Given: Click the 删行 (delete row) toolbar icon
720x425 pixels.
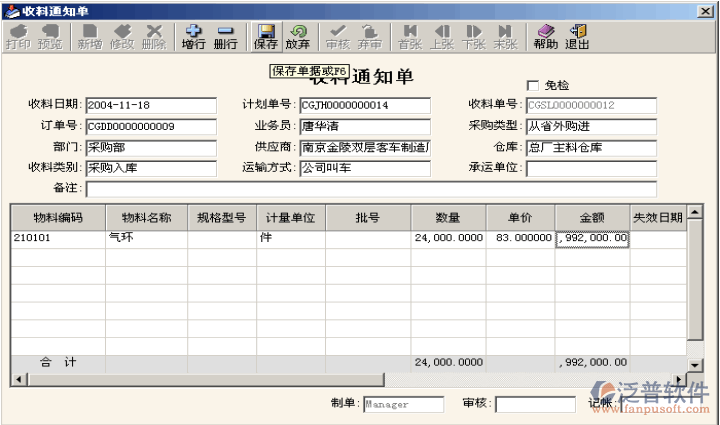Looking at the screenshot, I should click(x=226, y=37).
